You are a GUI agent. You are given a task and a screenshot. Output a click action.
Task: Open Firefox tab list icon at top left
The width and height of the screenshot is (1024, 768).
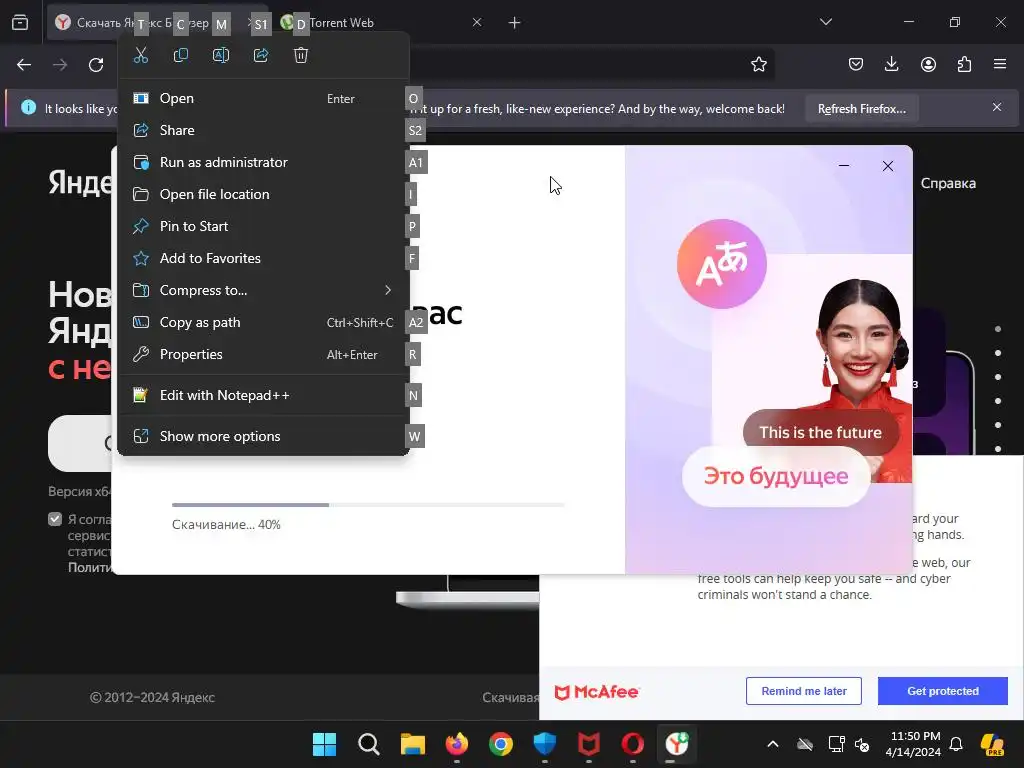click(x=20, y=23)
